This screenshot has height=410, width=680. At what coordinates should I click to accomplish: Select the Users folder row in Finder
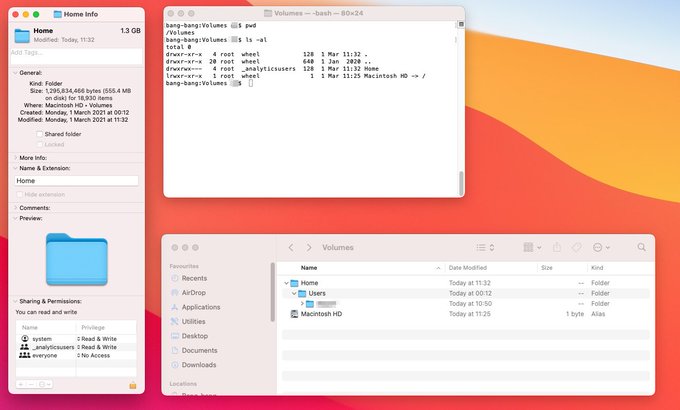click(466, 293)
